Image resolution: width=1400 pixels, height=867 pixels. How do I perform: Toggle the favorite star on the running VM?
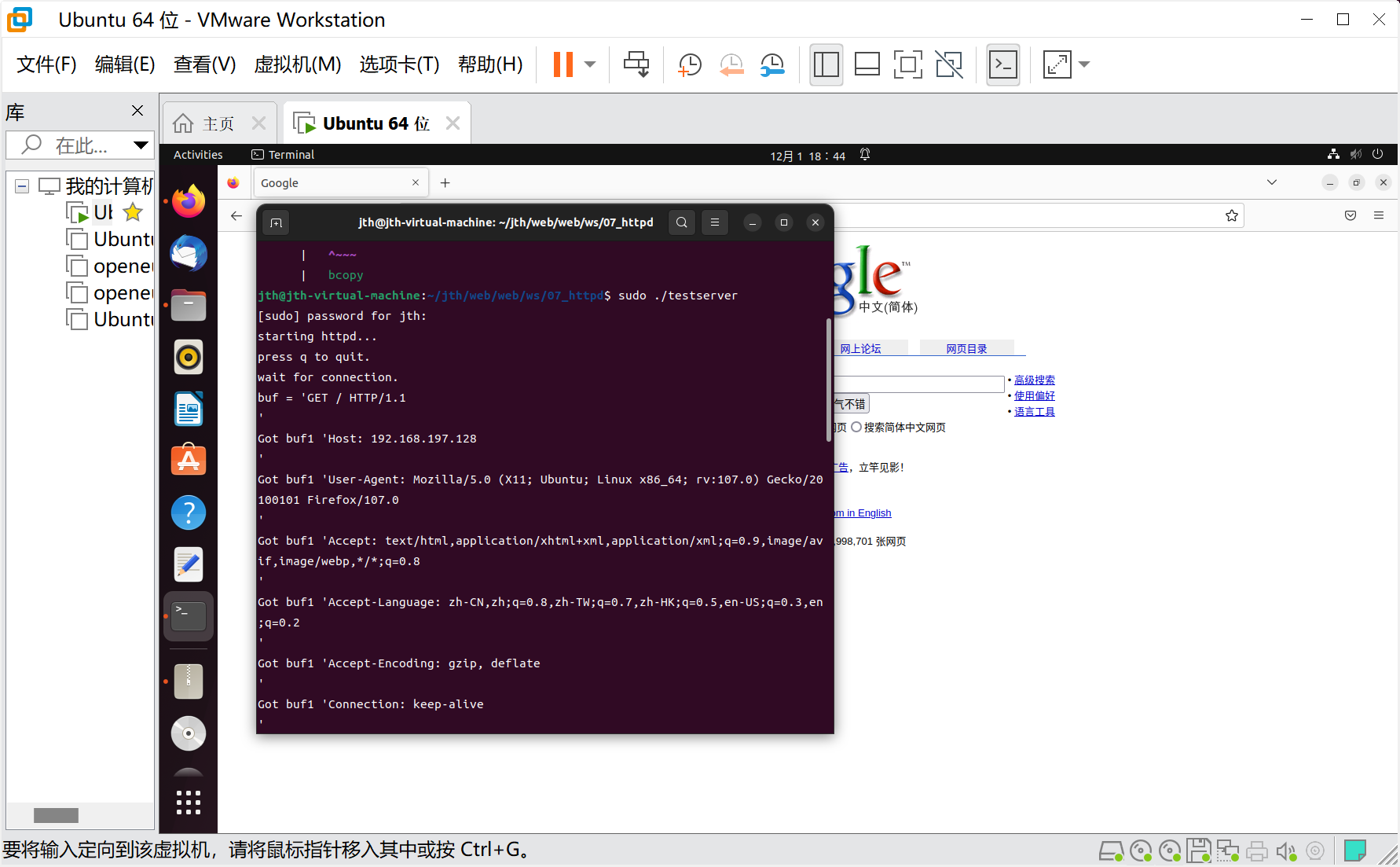coord(134,212)
